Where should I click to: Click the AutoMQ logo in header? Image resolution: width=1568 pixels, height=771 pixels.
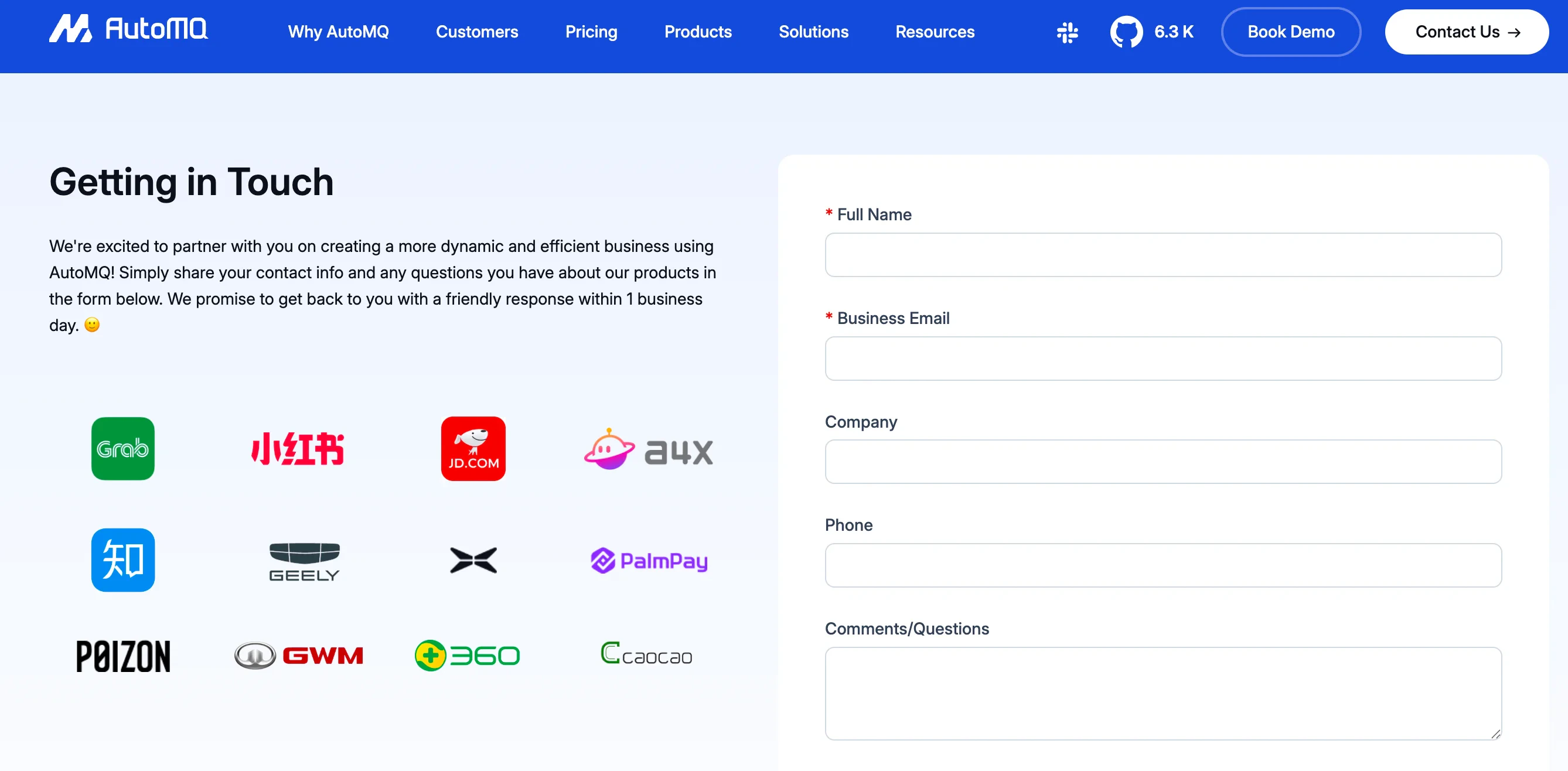point(128,29)
